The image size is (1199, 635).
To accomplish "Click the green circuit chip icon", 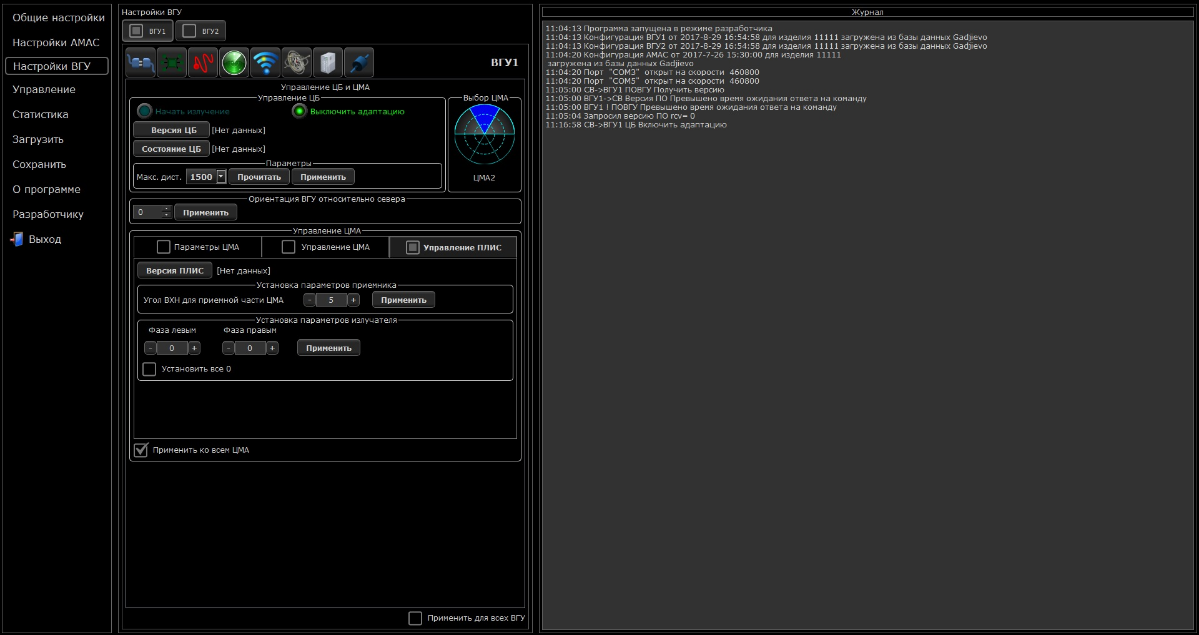I will pos(172,63).
